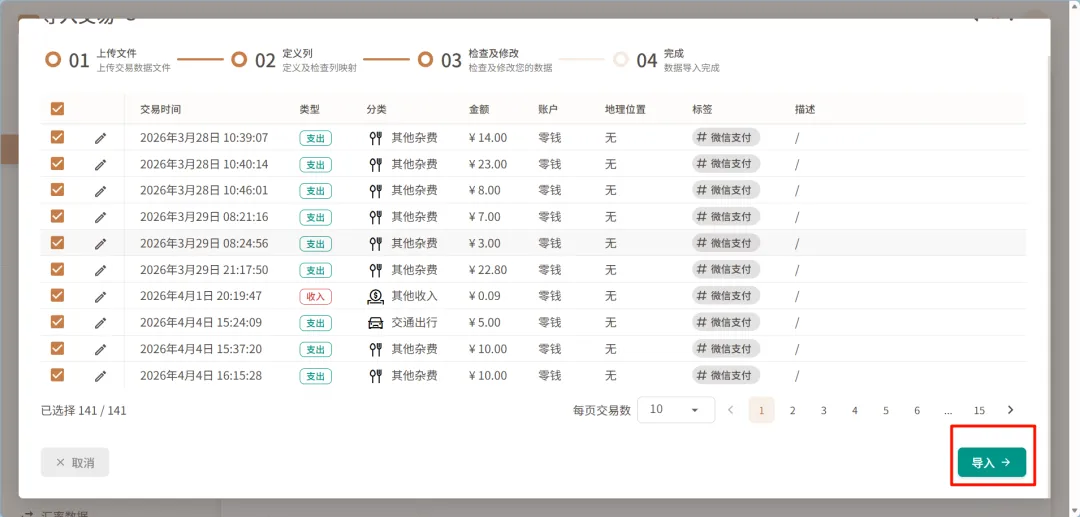Click the 导入 import button

click(992, 463)
